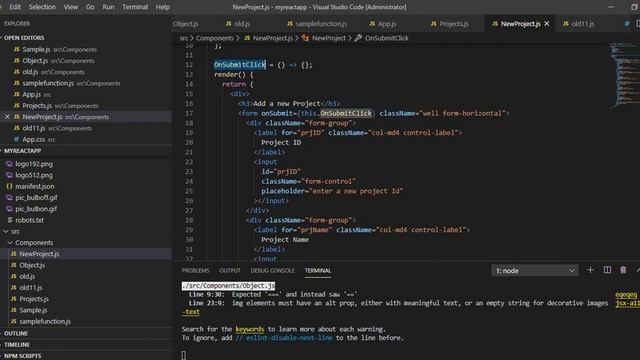The height and width of the screenshot is (360, 640).
Task: Open the Selection menu
Action: coord(42,7)
